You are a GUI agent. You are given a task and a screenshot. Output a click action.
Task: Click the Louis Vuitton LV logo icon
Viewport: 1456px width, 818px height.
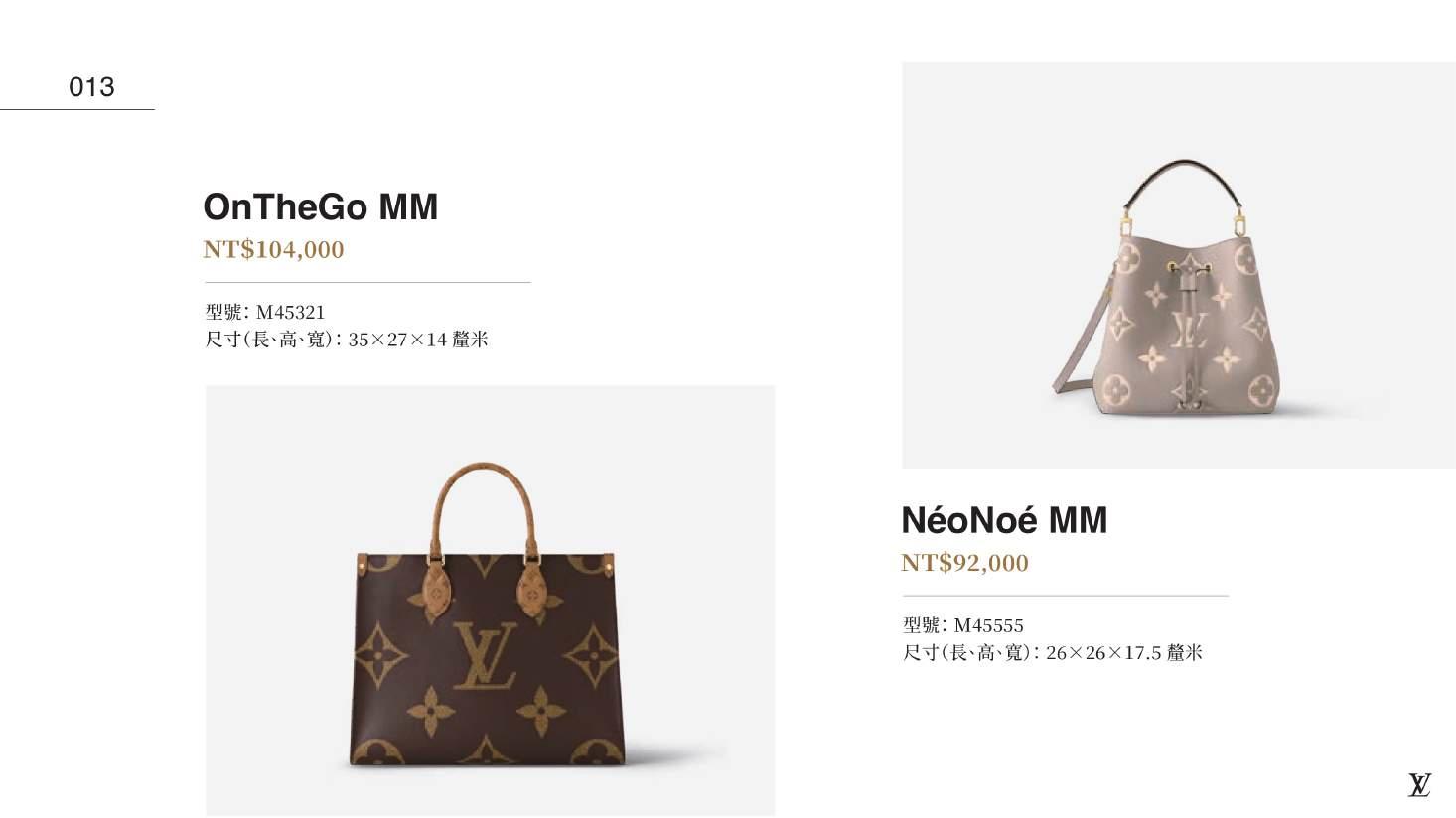[x=1419, y=784]
